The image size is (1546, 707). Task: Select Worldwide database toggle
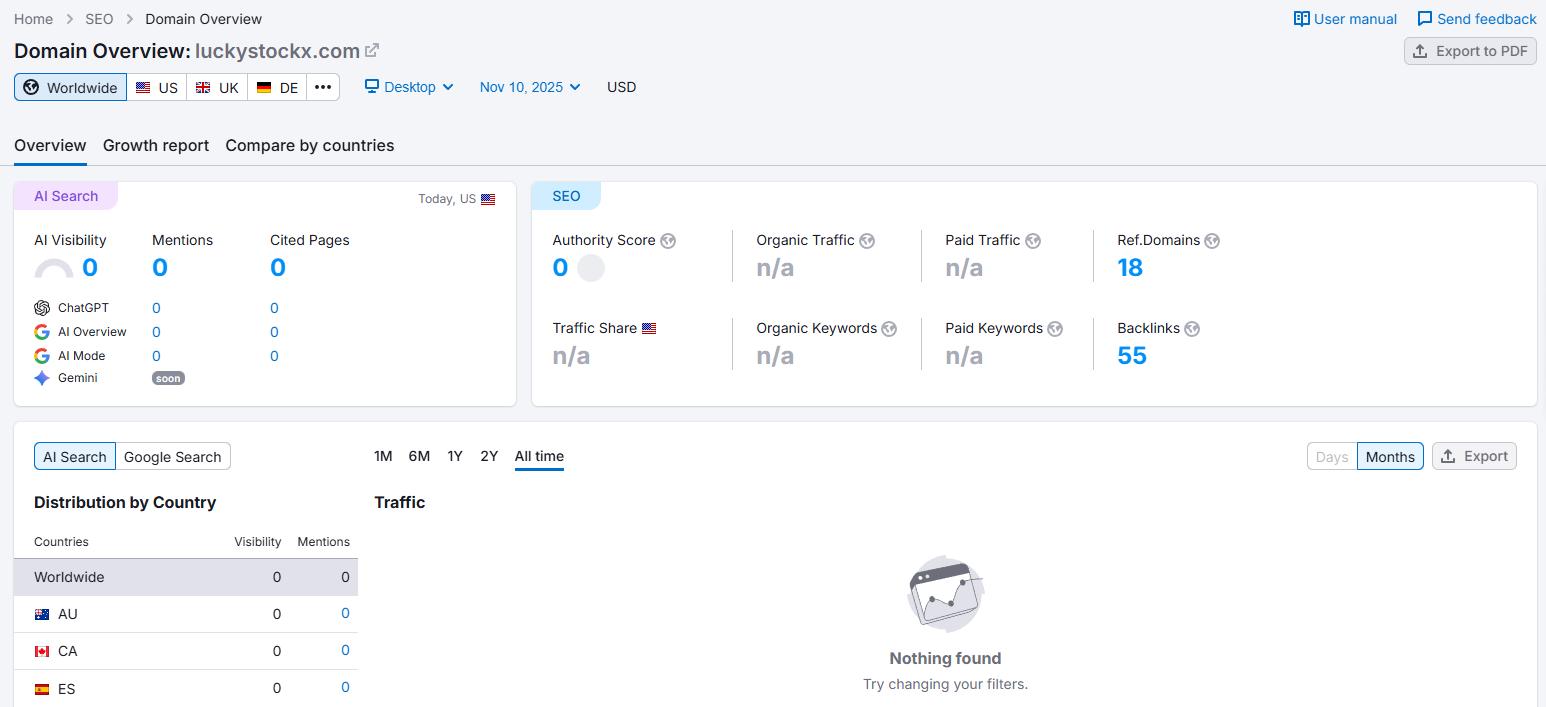(71, 87)
